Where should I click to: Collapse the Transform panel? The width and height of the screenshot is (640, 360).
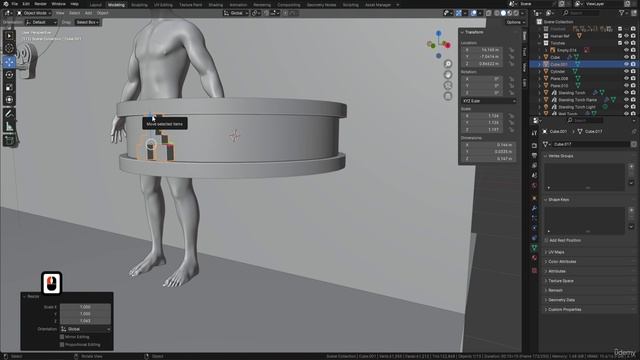click(x=462, y=32)
